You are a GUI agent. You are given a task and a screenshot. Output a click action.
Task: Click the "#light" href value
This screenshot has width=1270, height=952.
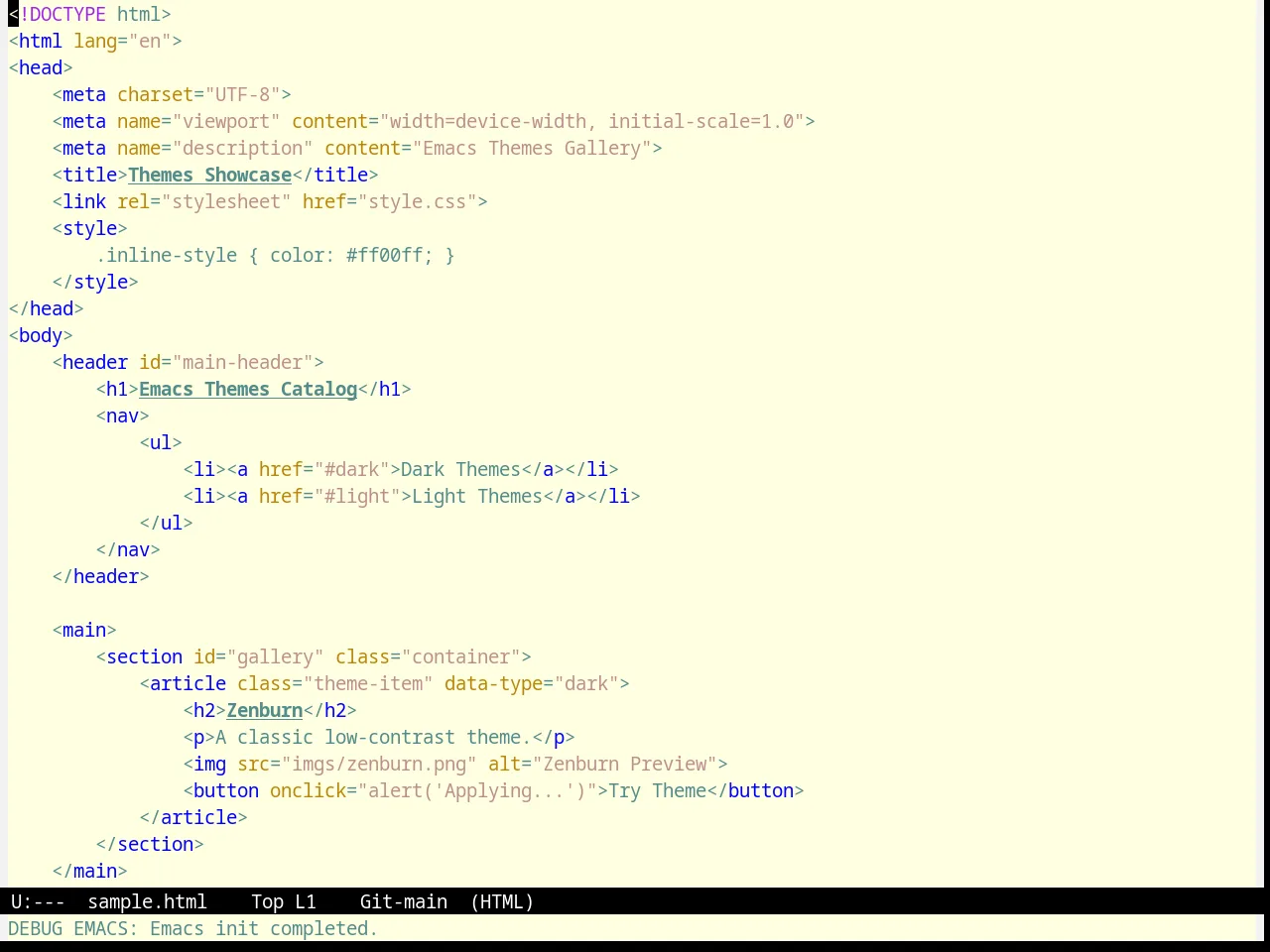coord(357,496)
